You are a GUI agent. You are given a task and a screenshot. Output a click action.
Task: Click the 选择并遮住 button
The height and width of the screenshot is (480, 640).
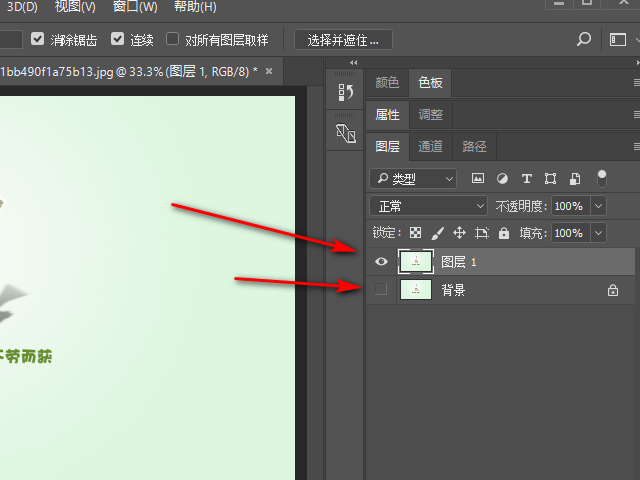pos(343,40)
